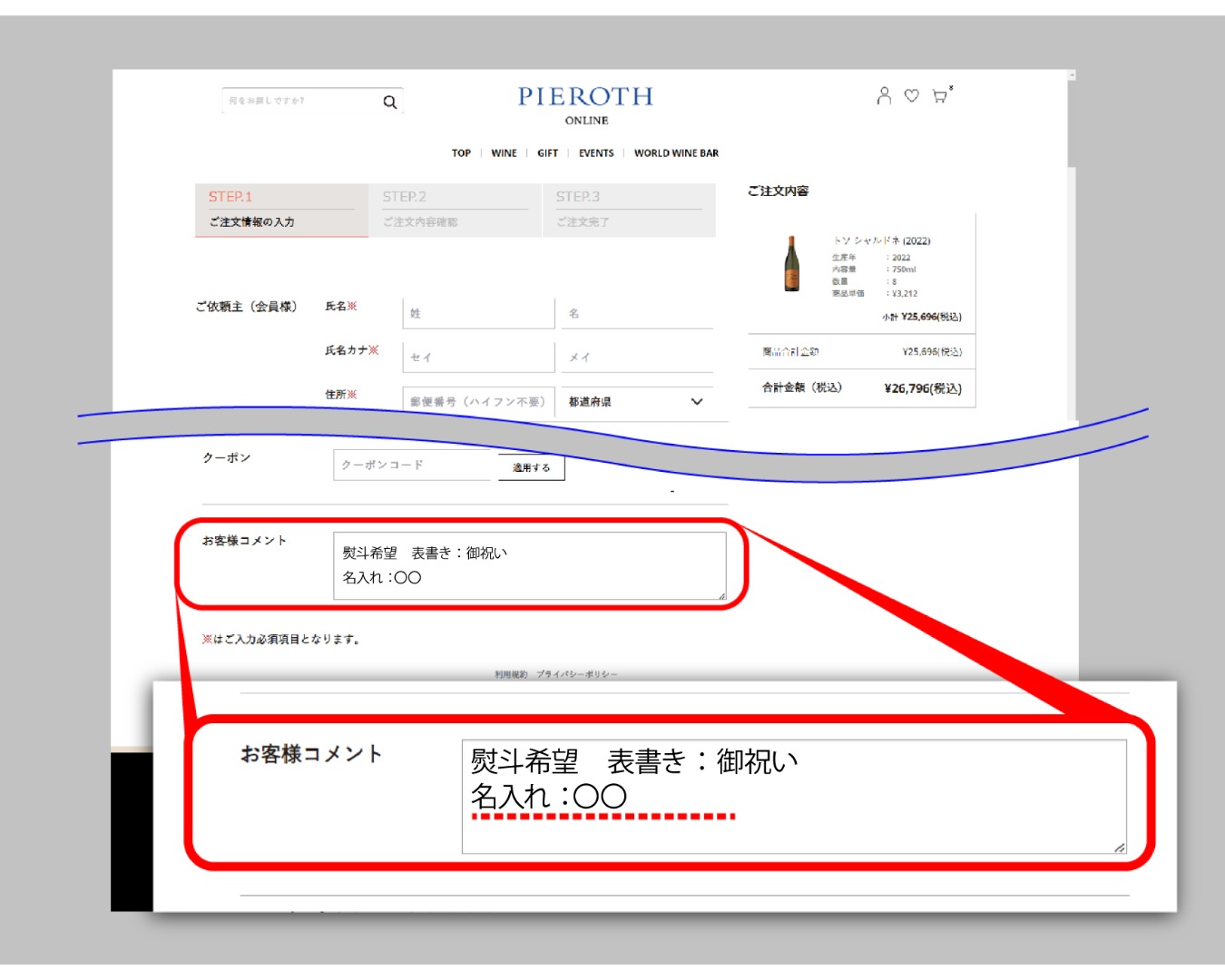Image resolution: width=1225 pixels, height=980 pixels.
Task: Open the WINE menu item
Action: tap(504, 153)
